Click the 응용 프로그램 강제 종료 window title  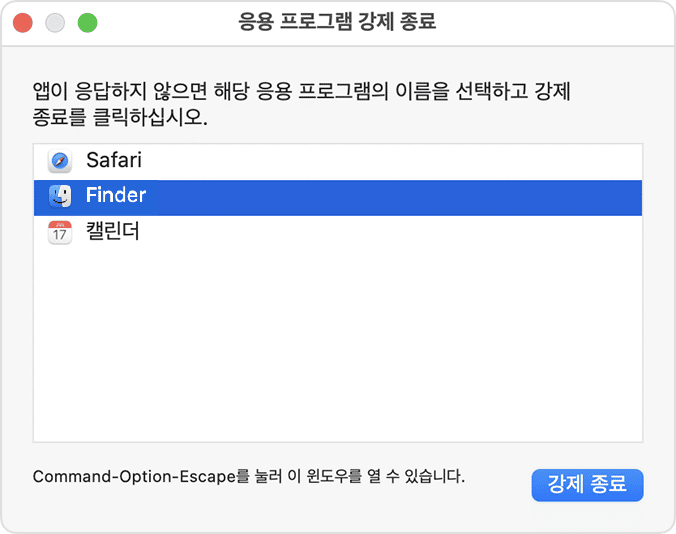pyautogui.click(x=338, y=21)
